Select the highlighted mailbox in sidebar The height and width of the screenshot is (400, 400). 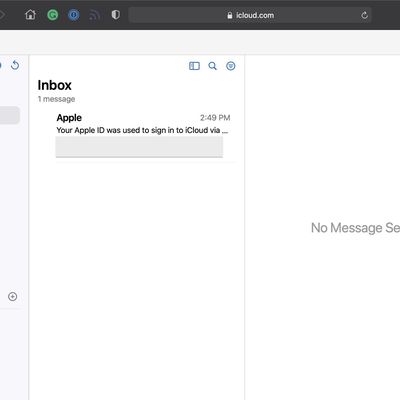(x=9, y=115)
